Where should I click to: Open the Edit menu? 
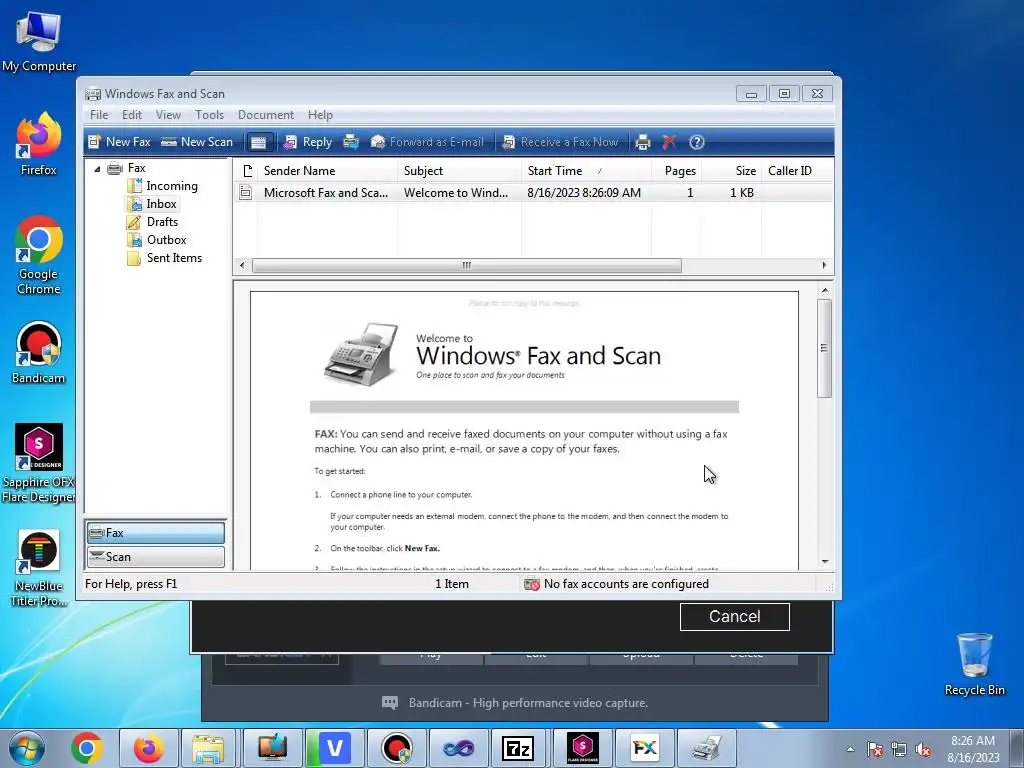pyautogui.click(x=132, y=115)
